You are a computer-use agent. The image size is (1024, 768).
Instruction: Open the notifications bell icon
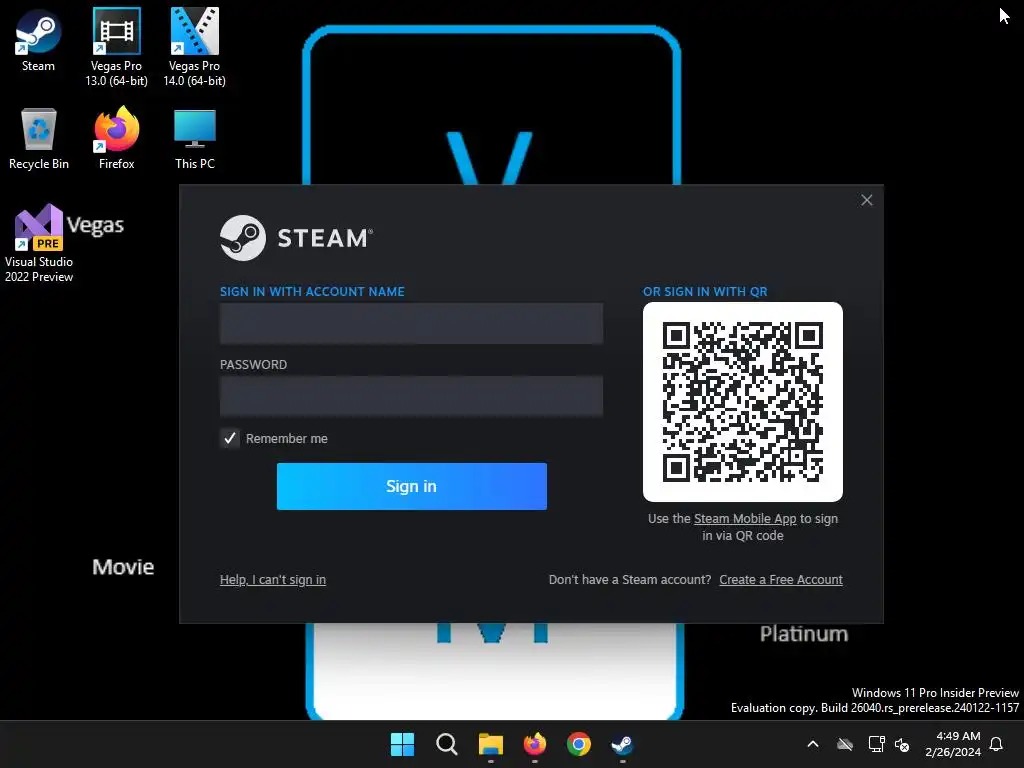point(997,744)
